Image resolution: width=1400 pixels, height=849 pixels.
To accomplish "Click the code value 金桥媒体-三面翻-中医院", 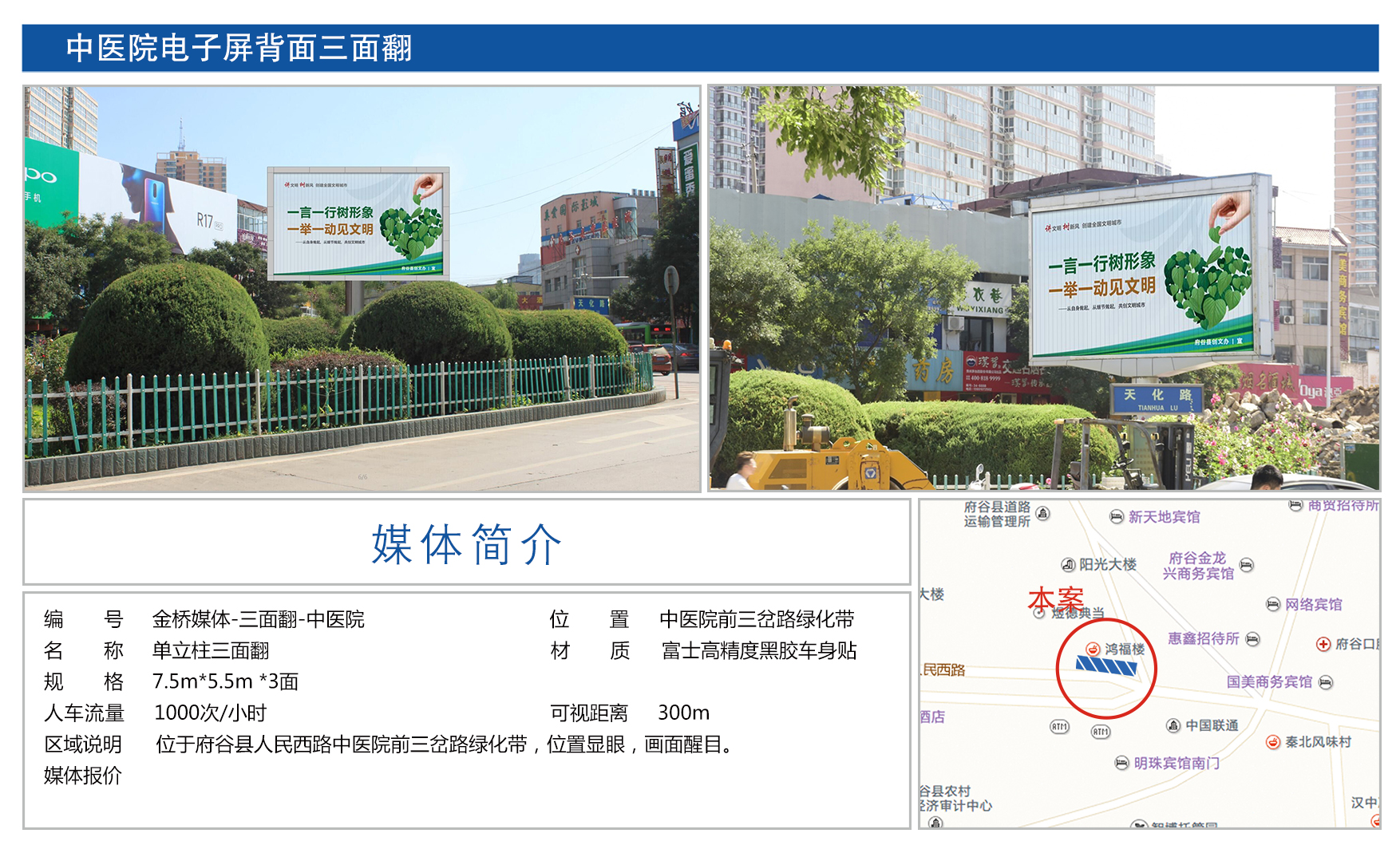I will (x=259, y=619).
